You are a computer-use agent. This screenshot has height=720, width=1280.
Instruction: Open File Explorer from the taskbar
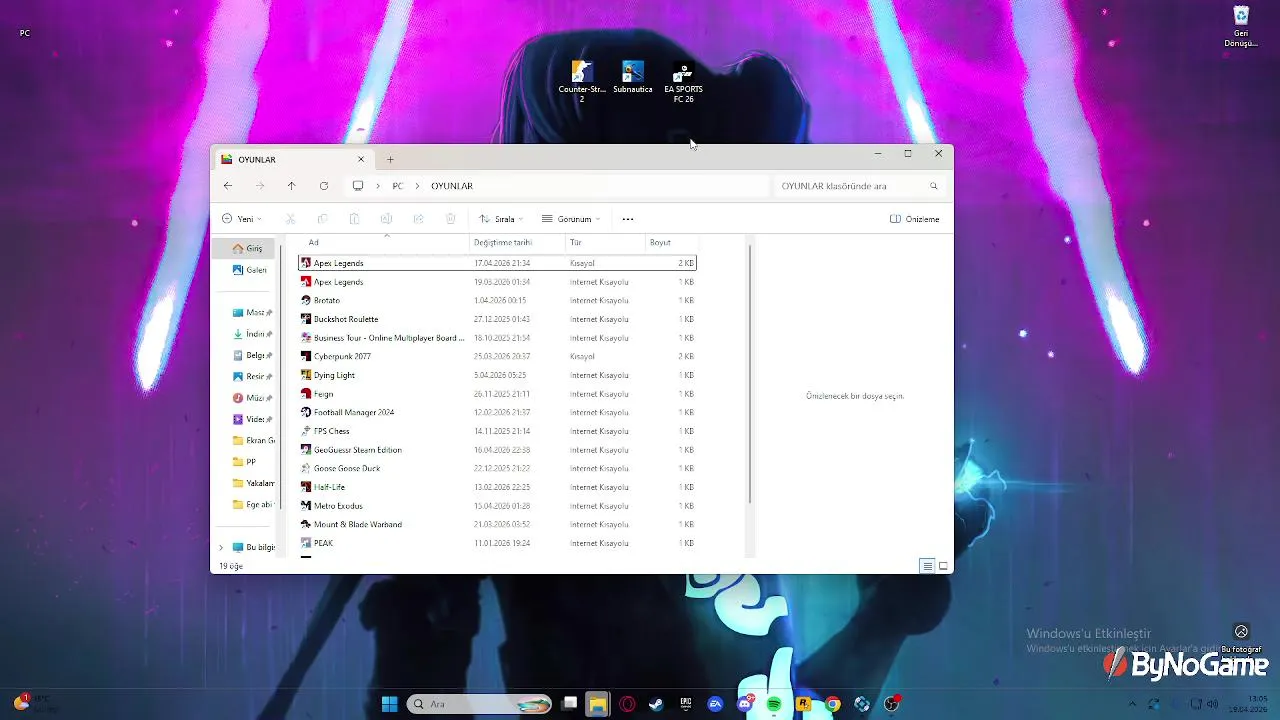tap(598, 704)
